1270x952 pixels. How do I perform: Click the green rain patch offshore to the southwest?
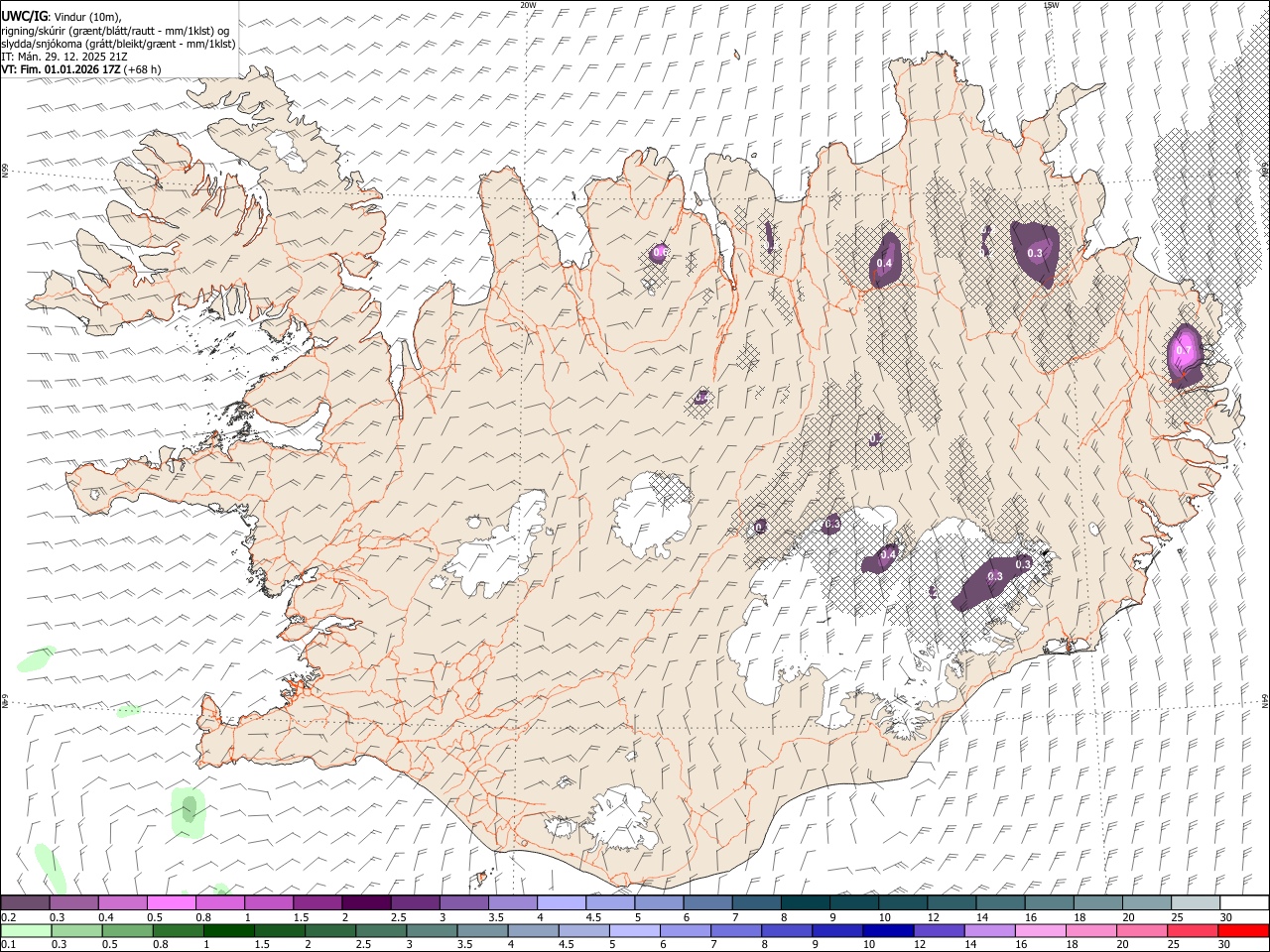click(188, 811)
